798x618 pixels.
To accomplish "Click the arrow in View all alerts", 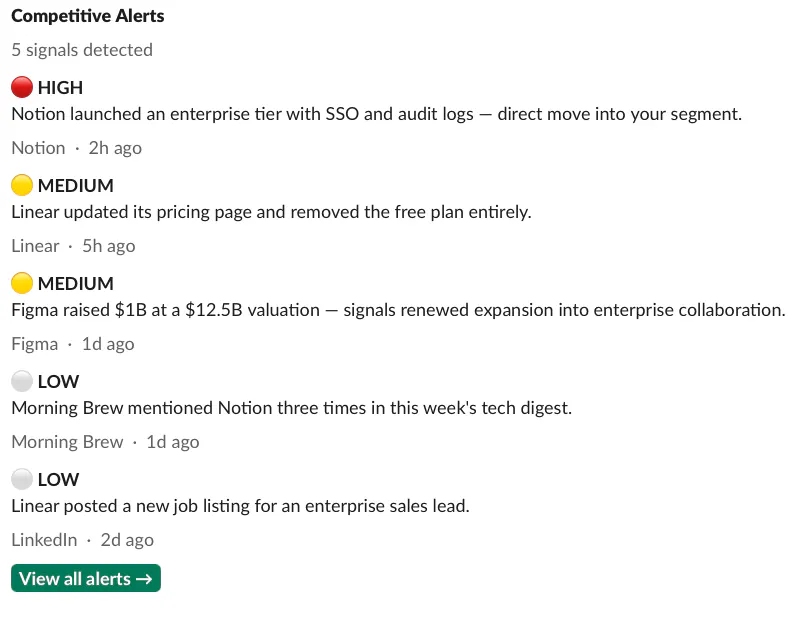I will point(144,579).
